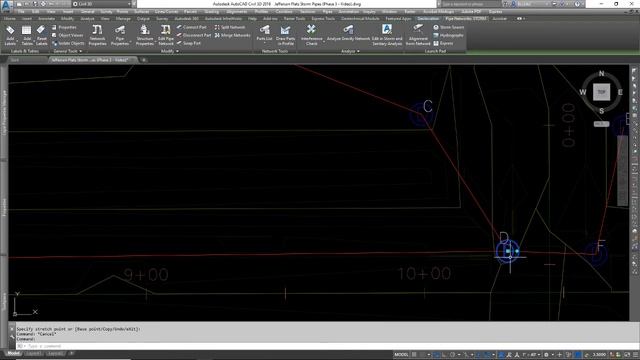Click the TOP face of ViewCube
This screenshot has height=360, width=640.
601,92
